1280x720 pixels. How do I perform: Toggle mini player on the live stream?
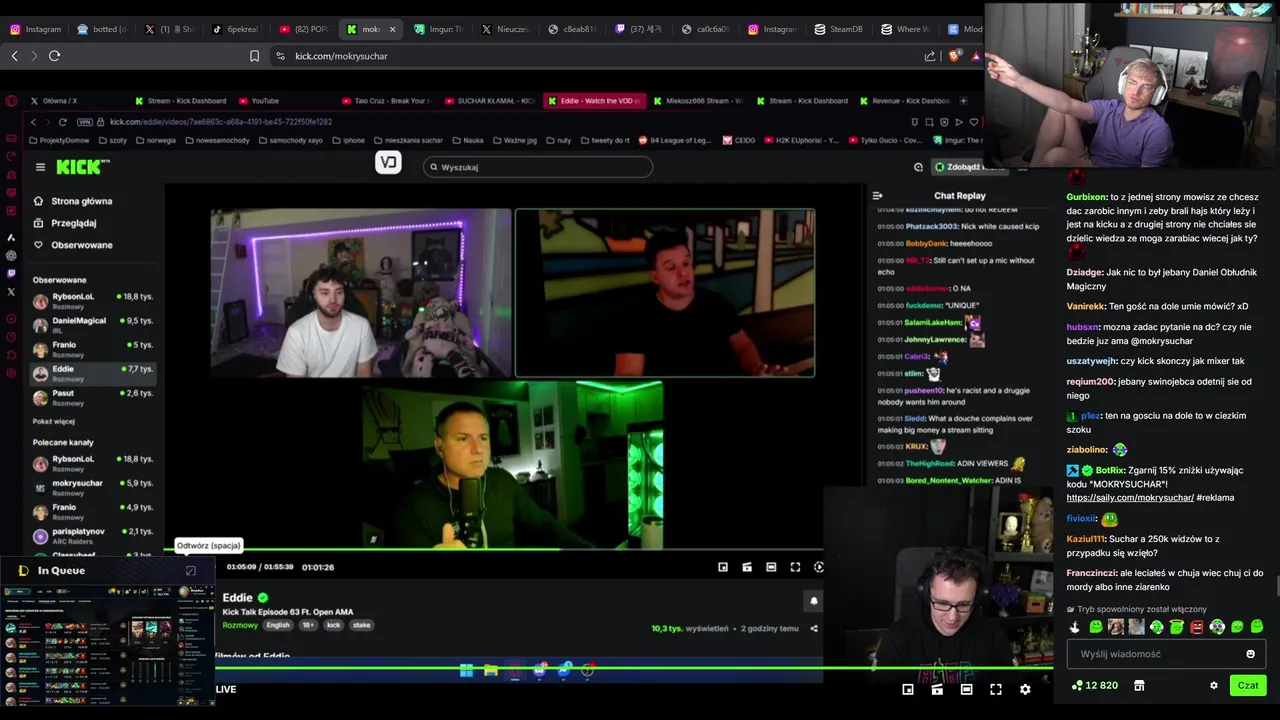[908, 689]
